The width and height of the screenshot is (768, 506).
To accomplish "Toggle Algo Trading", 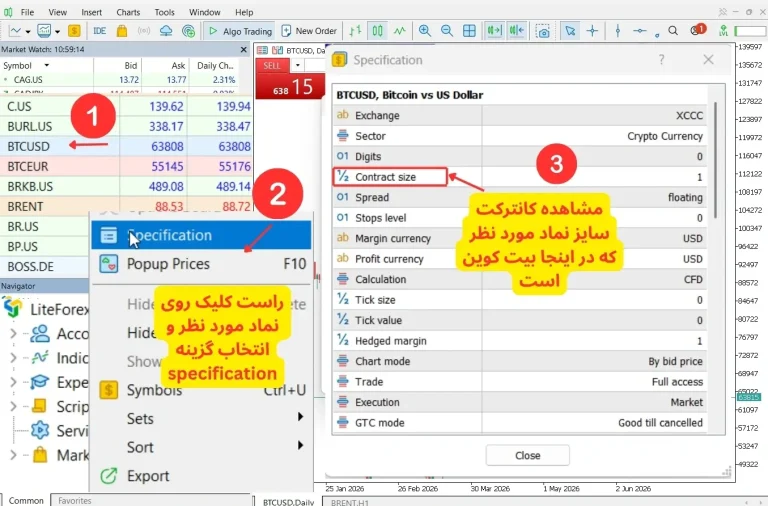I will point(240,31).
